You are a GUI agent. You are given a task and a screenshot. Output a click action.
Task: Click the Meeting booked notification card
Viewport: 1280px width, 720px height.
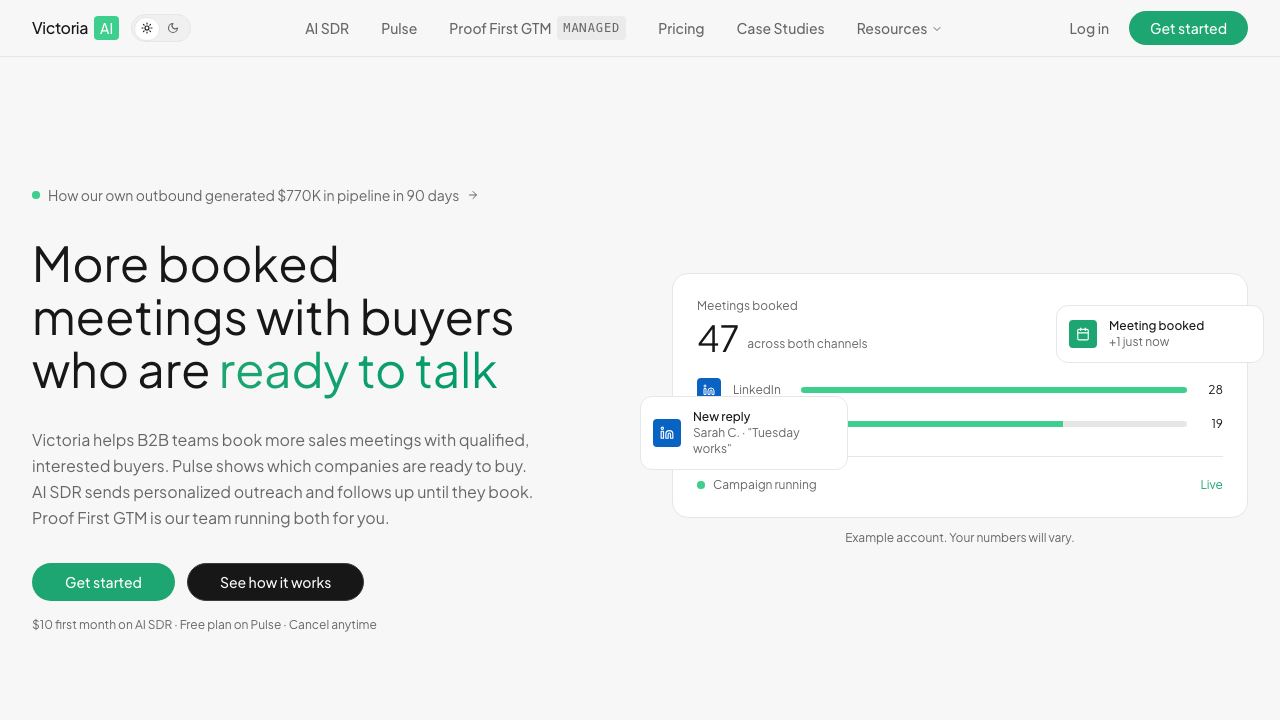[1160, 334]
